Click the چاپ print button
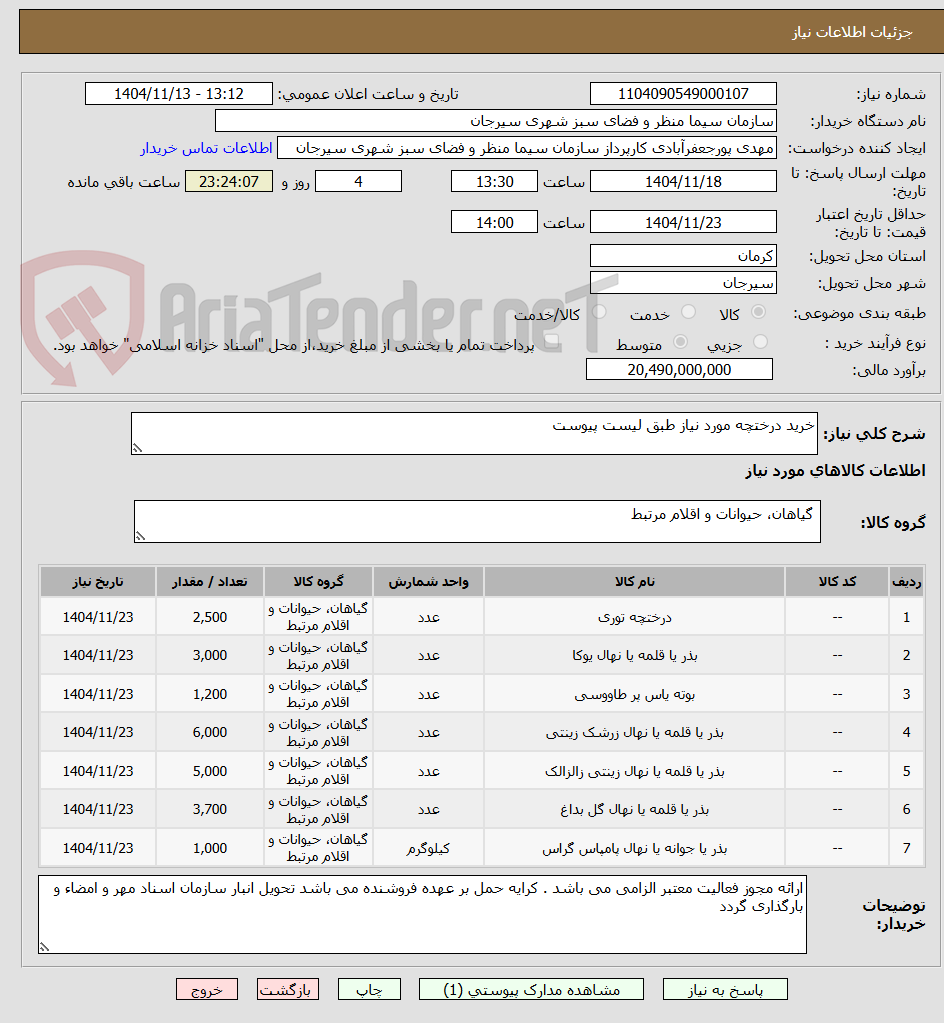944x1023 pixels. (369, 989)
